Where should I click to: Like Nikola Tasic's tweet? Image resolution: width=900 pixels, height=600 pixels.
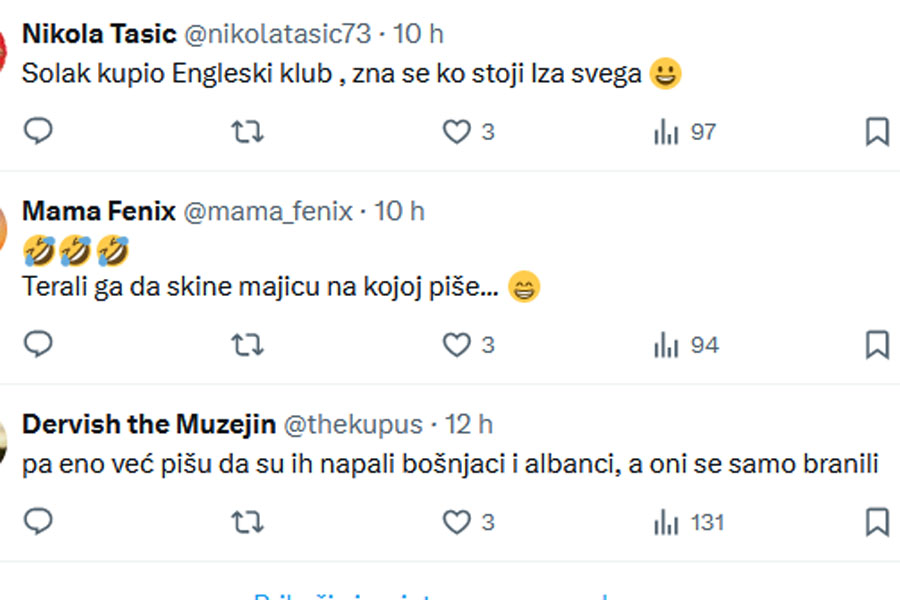click(457, 132)
